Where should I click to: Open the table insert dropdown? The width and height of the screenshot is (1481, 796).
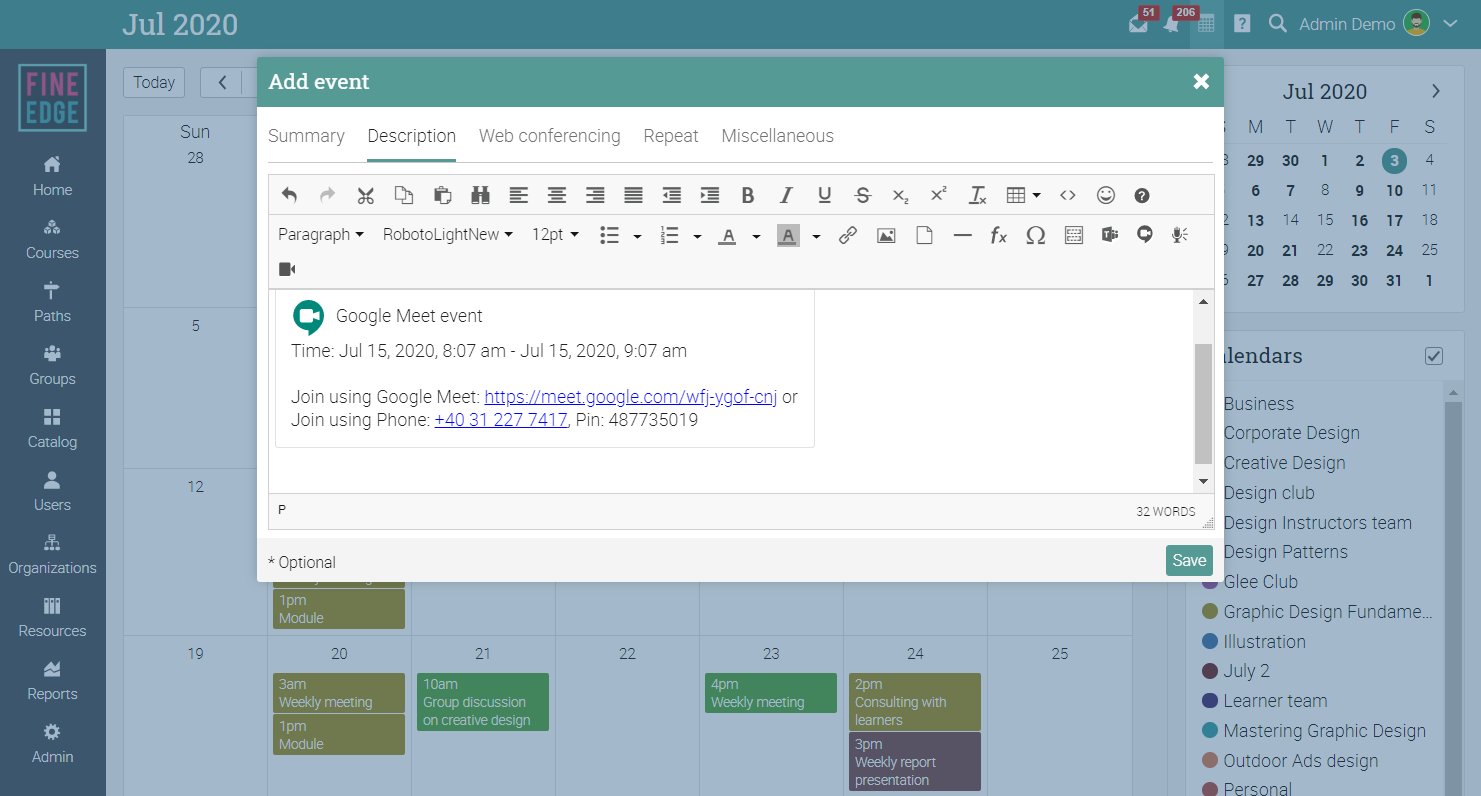pos(1023,196)
